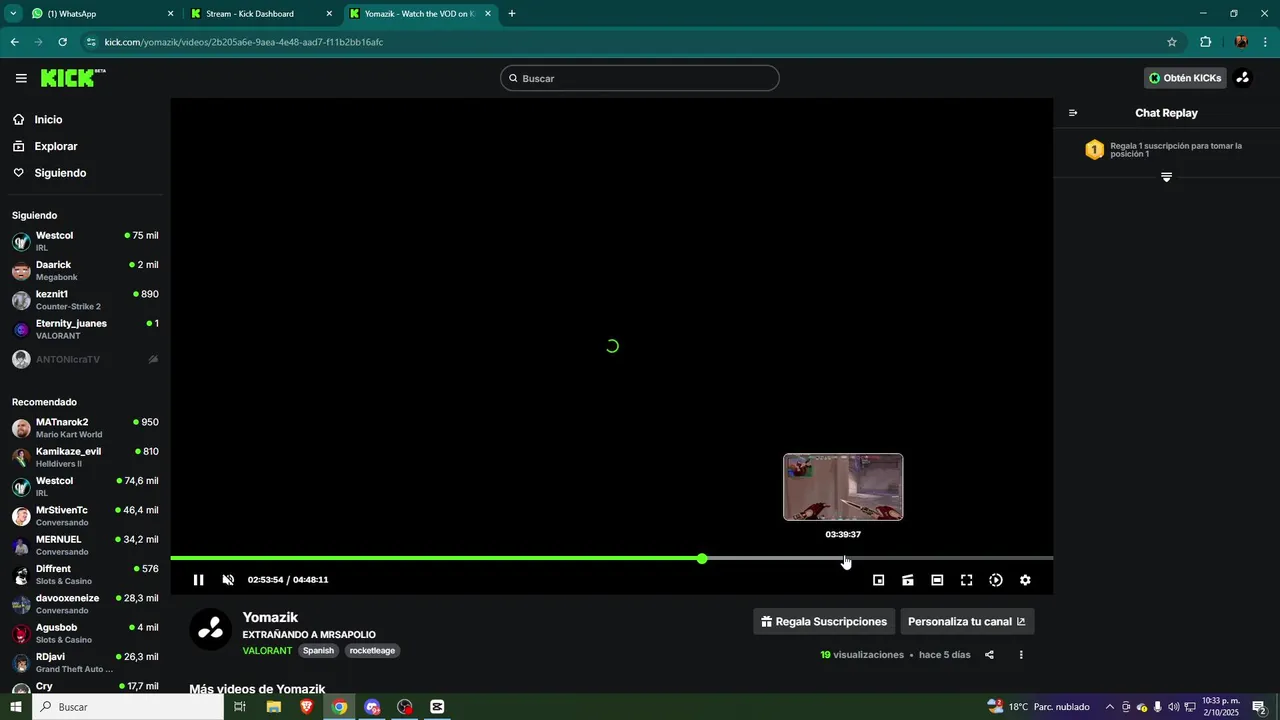Switch the video to fullscreen
Image resolution: width=1280 pixels, height=720 pixels.
(x=966, y=580)
